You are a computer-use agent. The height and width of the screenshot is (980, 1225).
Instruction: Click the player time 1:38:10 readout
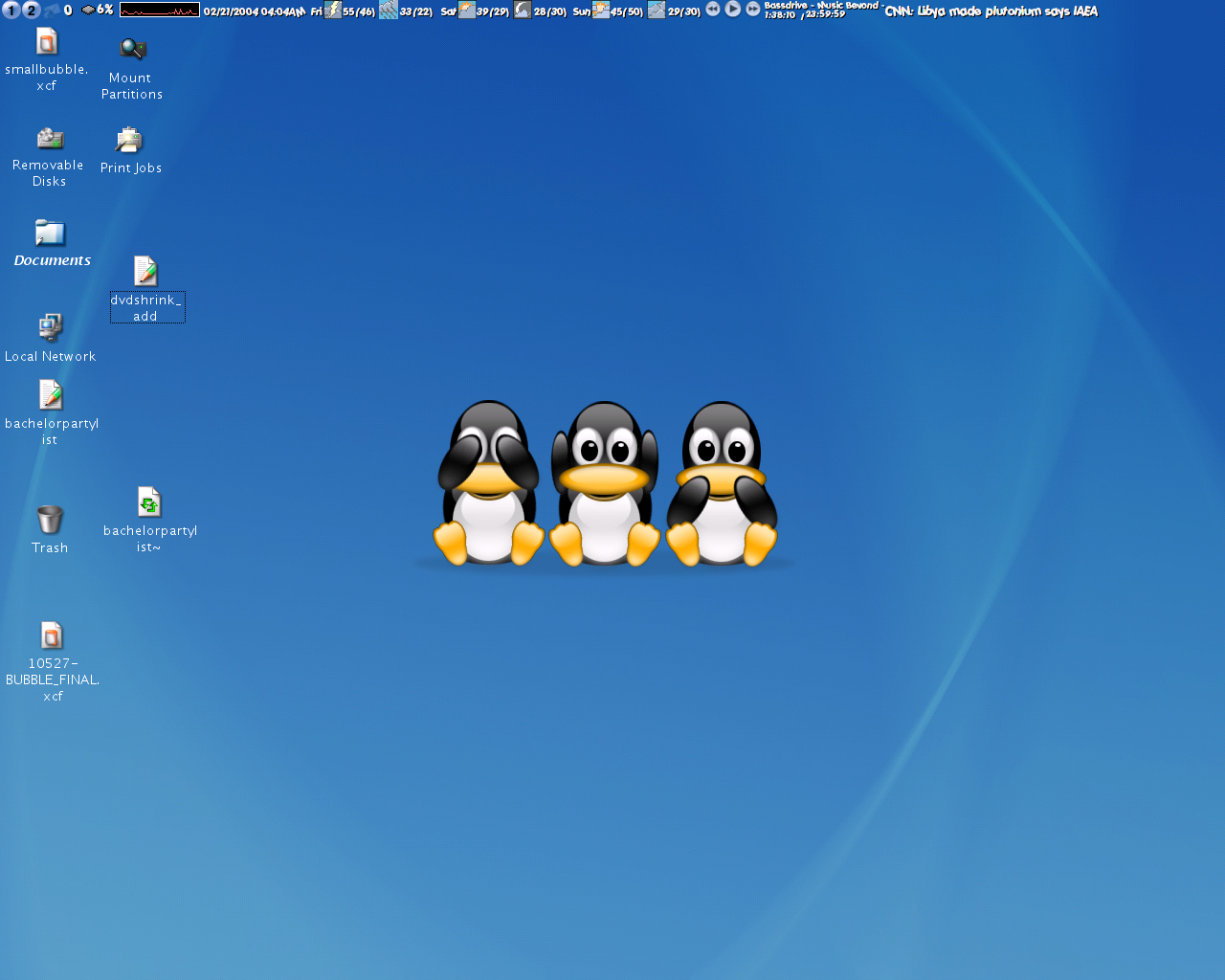click(780, 15)
